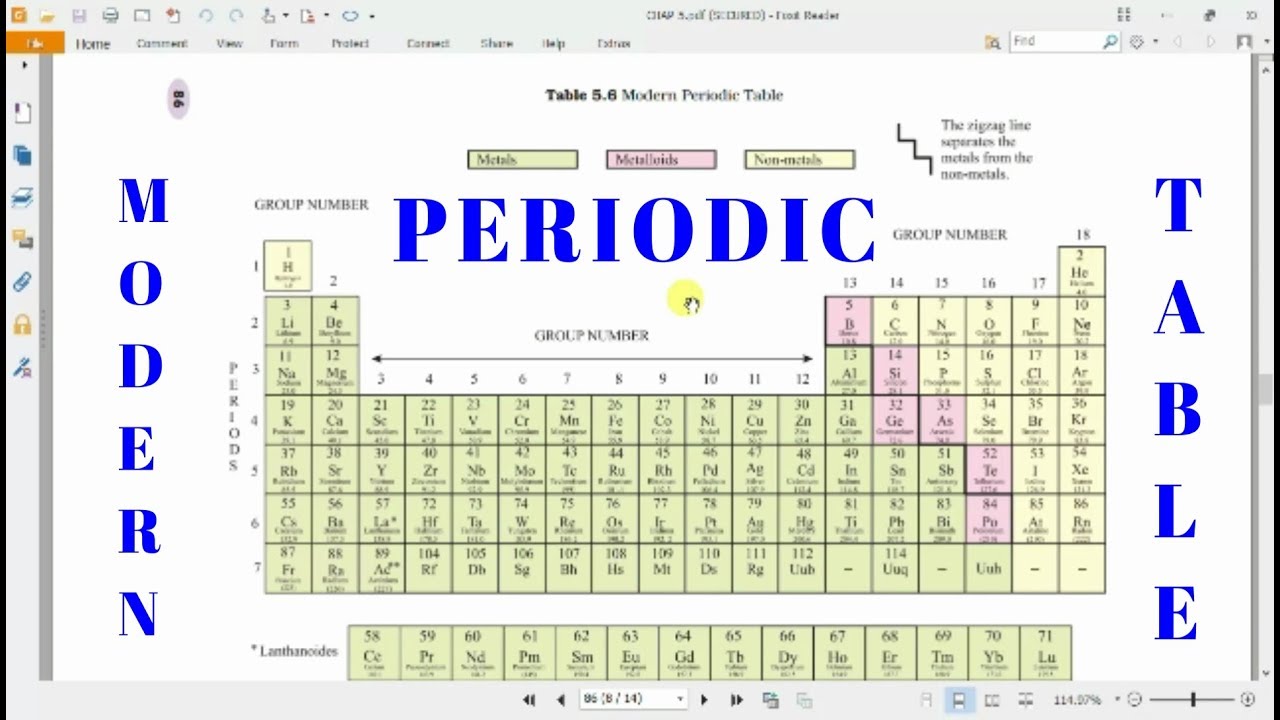1280x720 pixels.
Task: Click the Find next arrow button
Action: [x=1211, y=42]
